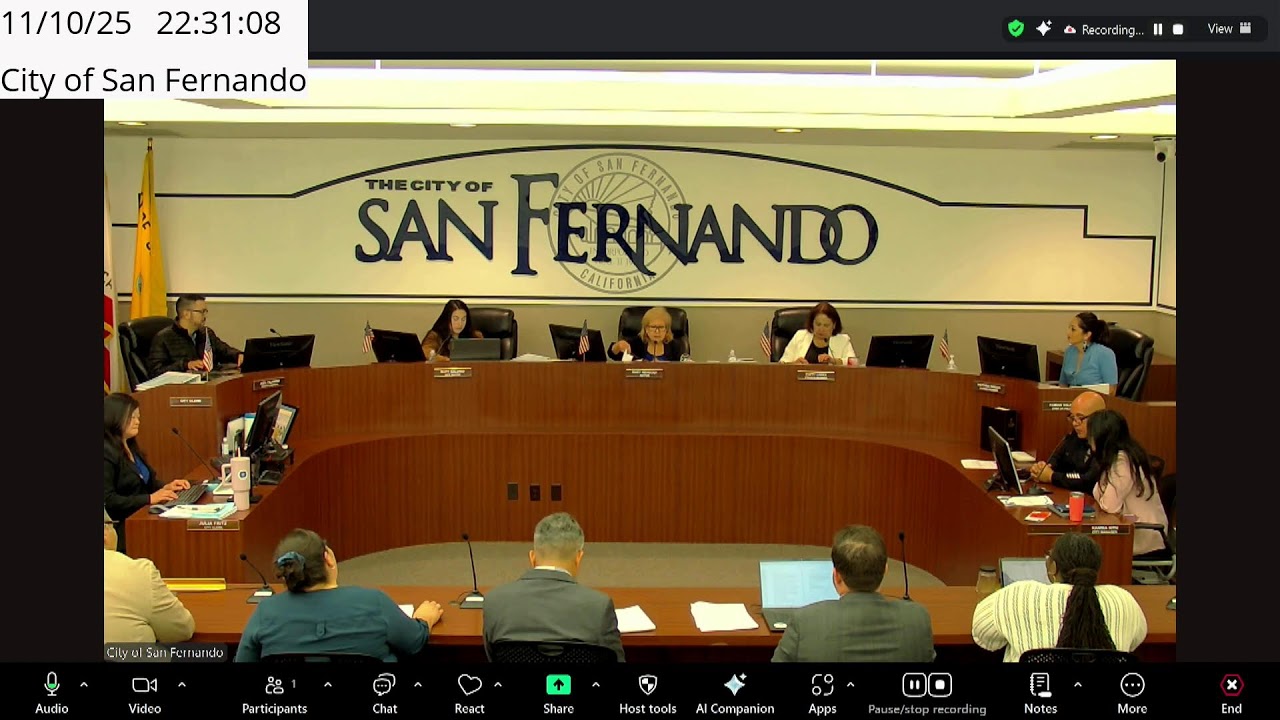Pause recording in the bottom toolbar
Viewport: 1280px width, 720px height.
click(x=914, y=685)
